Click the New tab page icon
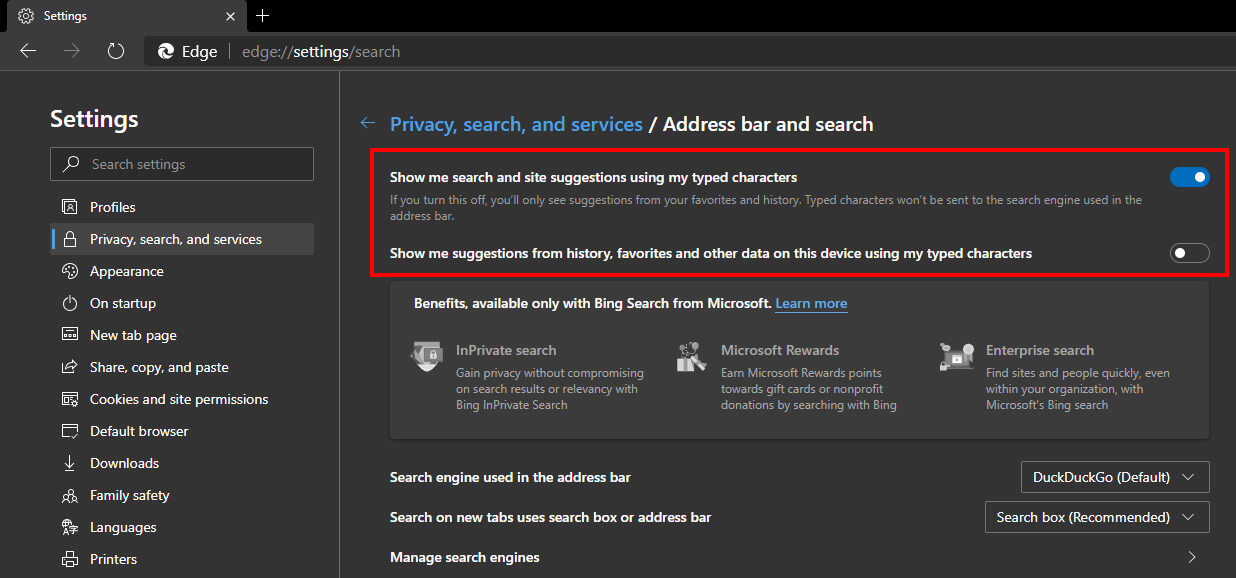1236x578 pixels. tap(70, 335)
